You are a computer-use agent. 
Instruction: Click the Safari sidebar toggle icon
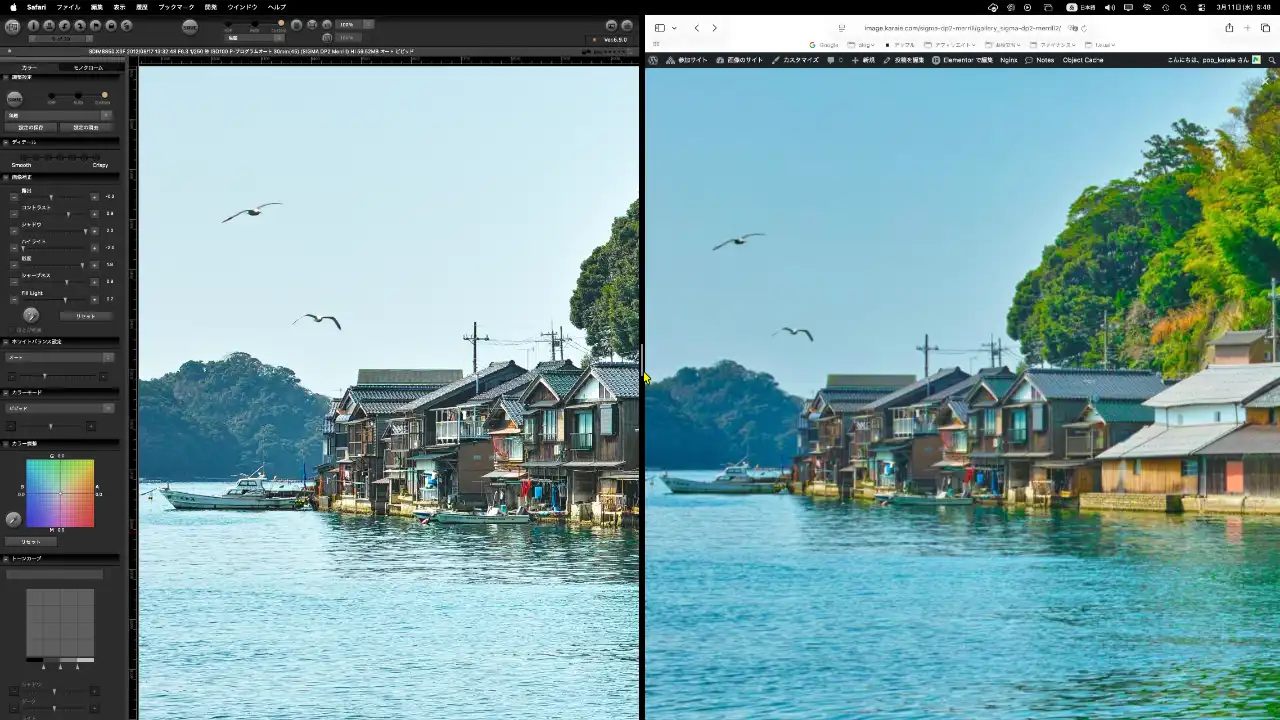(660, 28)
